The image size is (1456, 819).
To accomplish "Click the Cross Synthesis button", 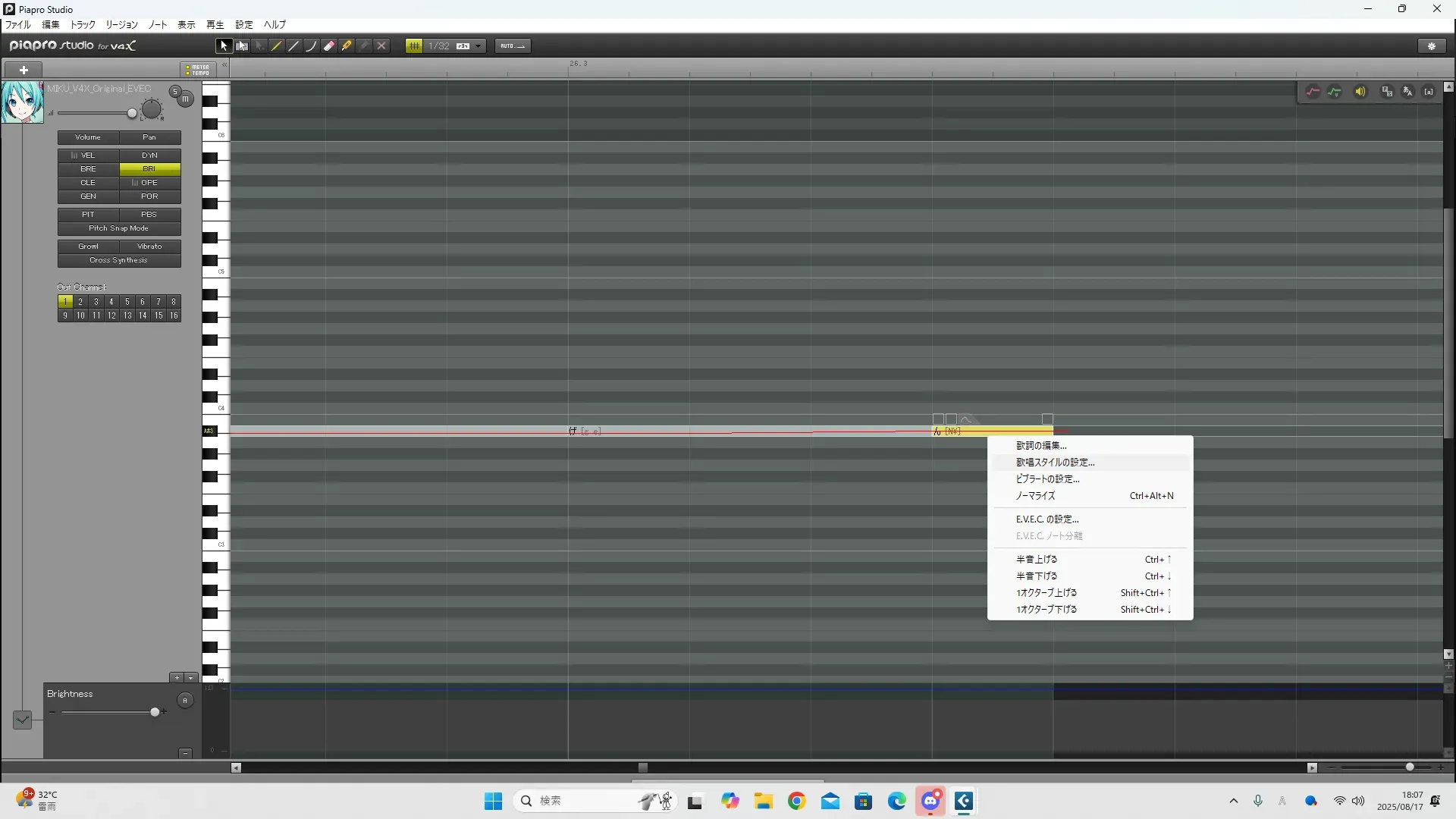I will (119, 260).
